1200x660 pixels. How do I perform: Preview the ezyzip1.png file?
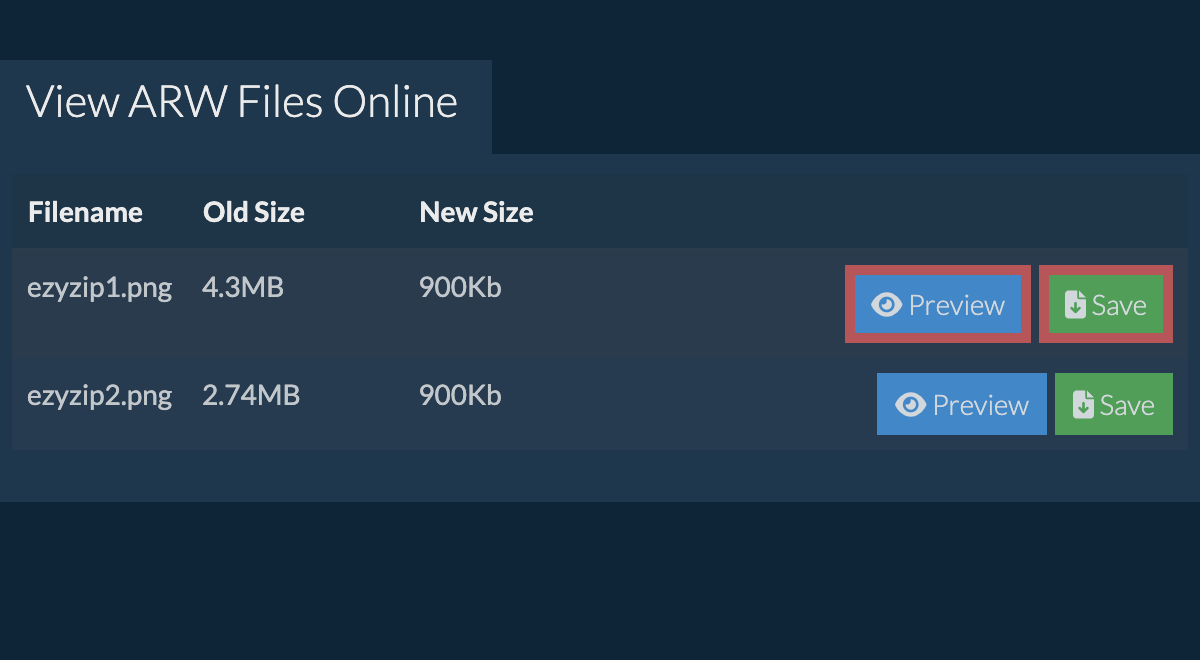coord(938,305)
